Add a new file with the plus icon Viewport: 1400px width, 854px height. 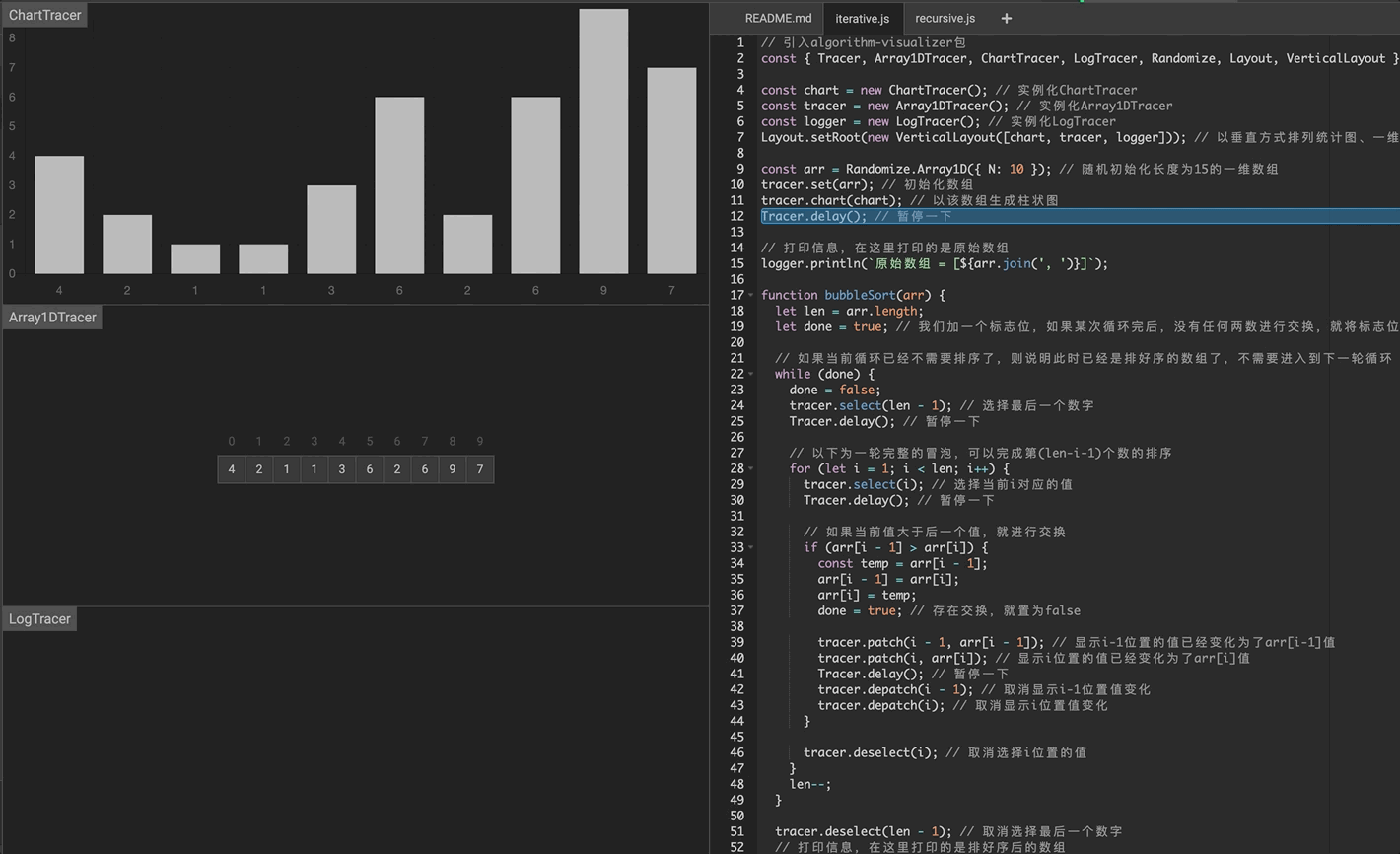coord(1006,18)
